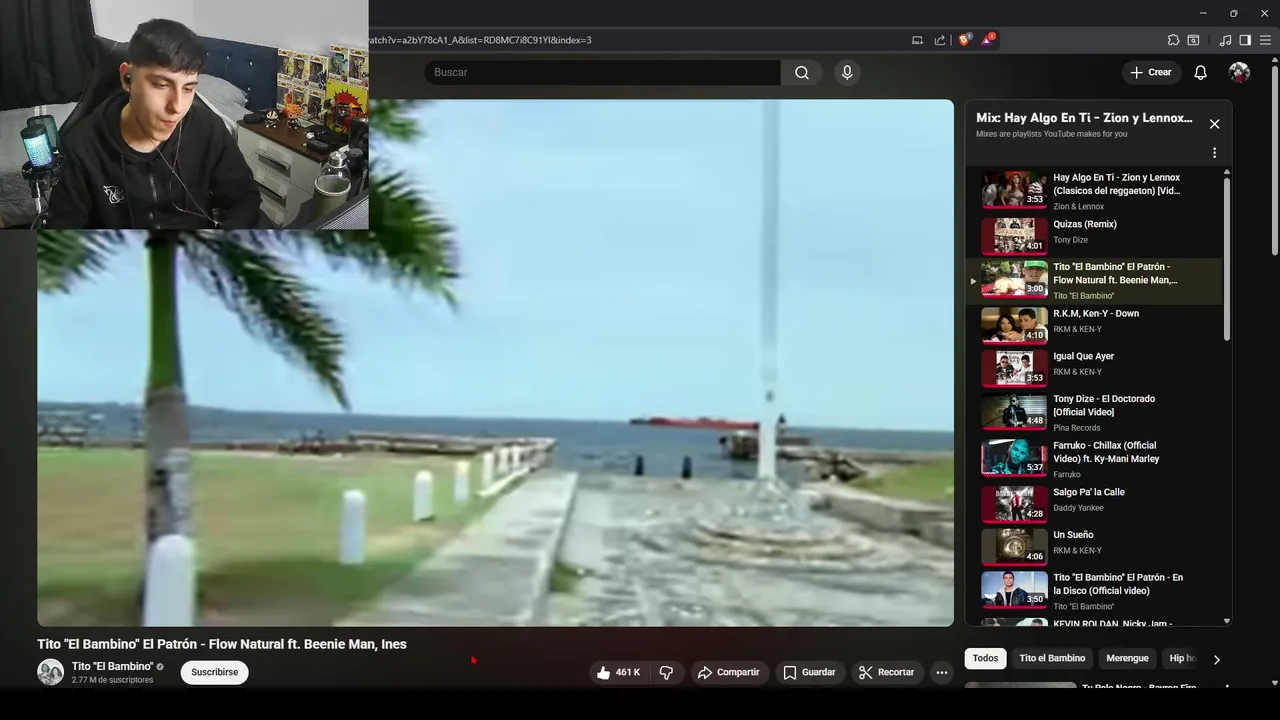Open Salgo Pa' la Calle thumbnail

[1014, 504]
